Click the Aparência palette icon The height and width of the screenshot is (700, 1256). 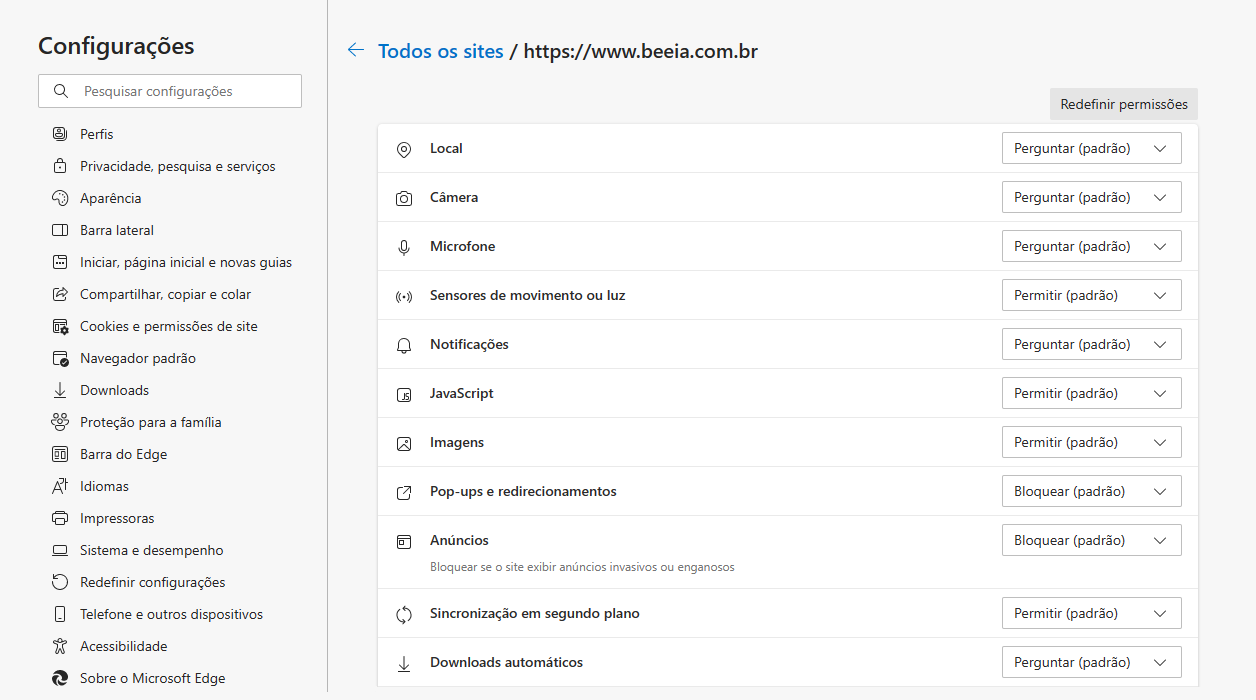click(60, 198)
